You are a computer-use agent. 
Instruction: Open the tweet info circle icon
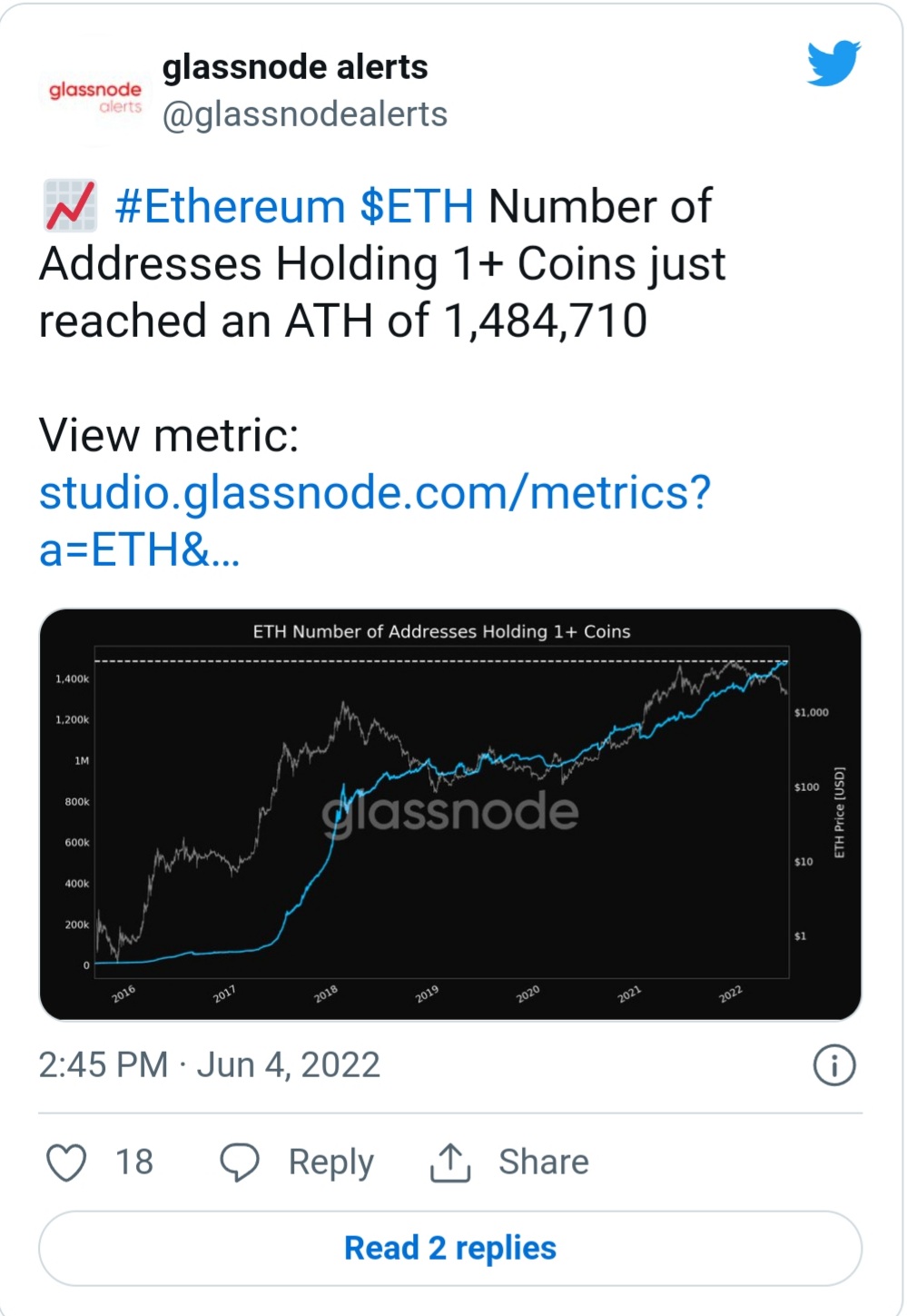834,1065
